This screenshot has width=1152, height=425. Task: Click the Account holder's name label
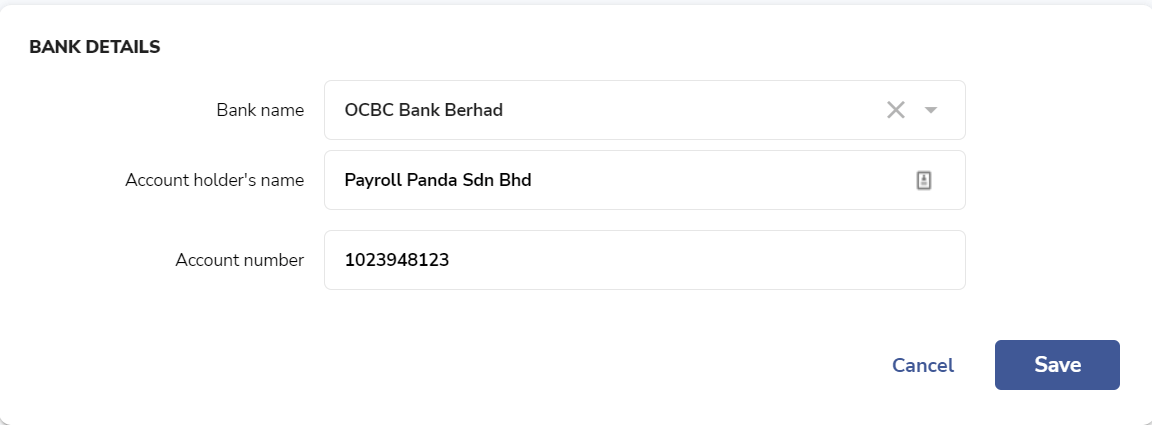tap(215, 180)
